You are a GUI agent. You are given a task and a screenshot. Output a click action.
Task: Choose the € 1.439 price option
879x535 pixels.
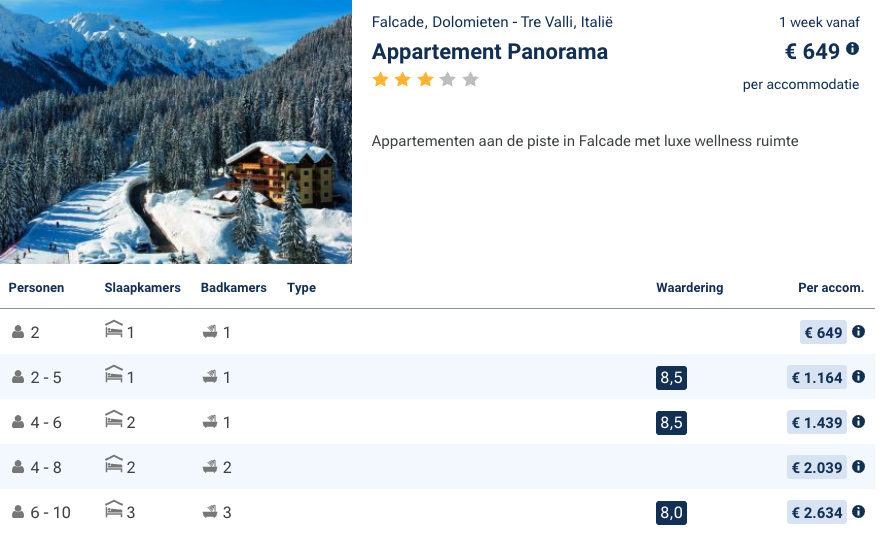(x=817, y=422)
